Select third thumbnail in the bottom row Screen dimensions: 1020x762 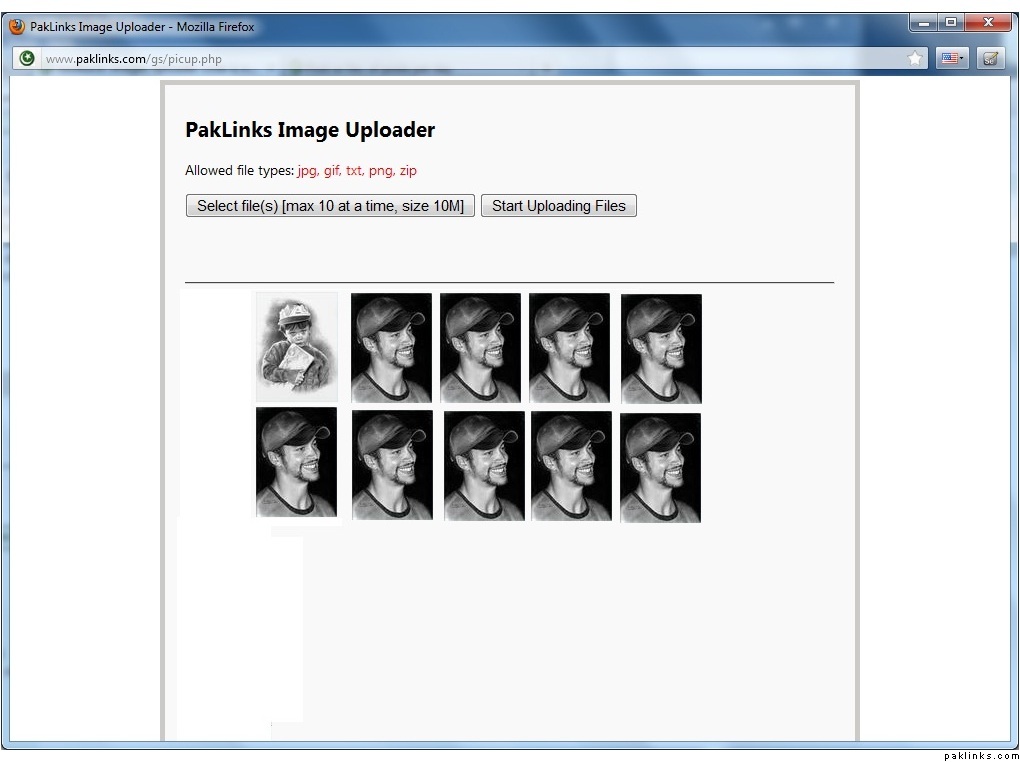coord(484,466)
